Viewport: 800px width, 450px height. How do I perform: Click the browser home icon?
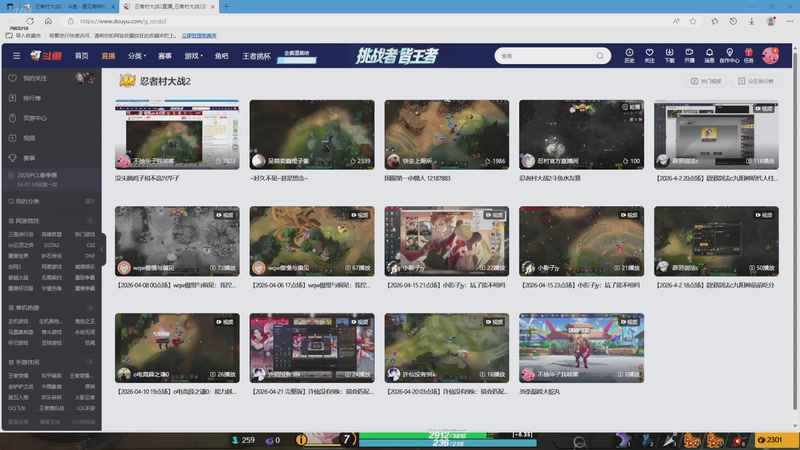pos(48,21)
